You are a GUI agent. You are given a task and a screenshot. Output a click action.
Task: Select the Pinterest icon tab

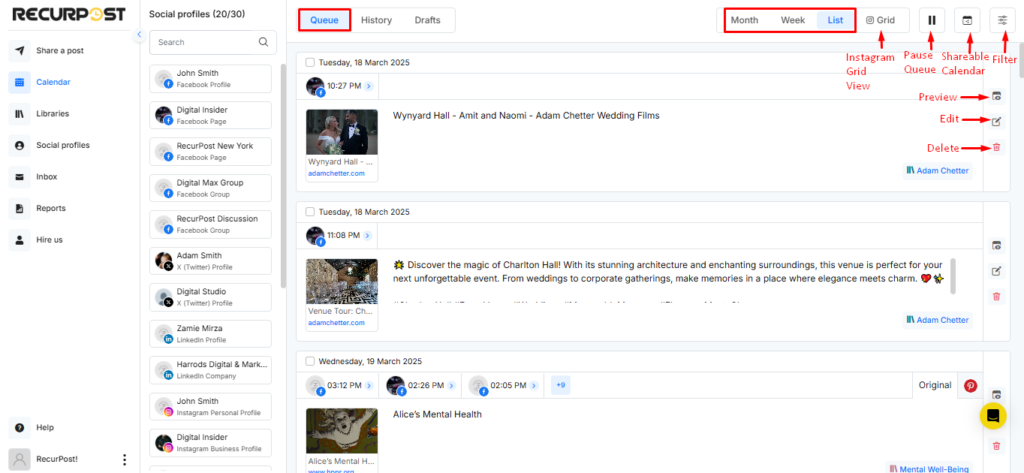(970, 385)
